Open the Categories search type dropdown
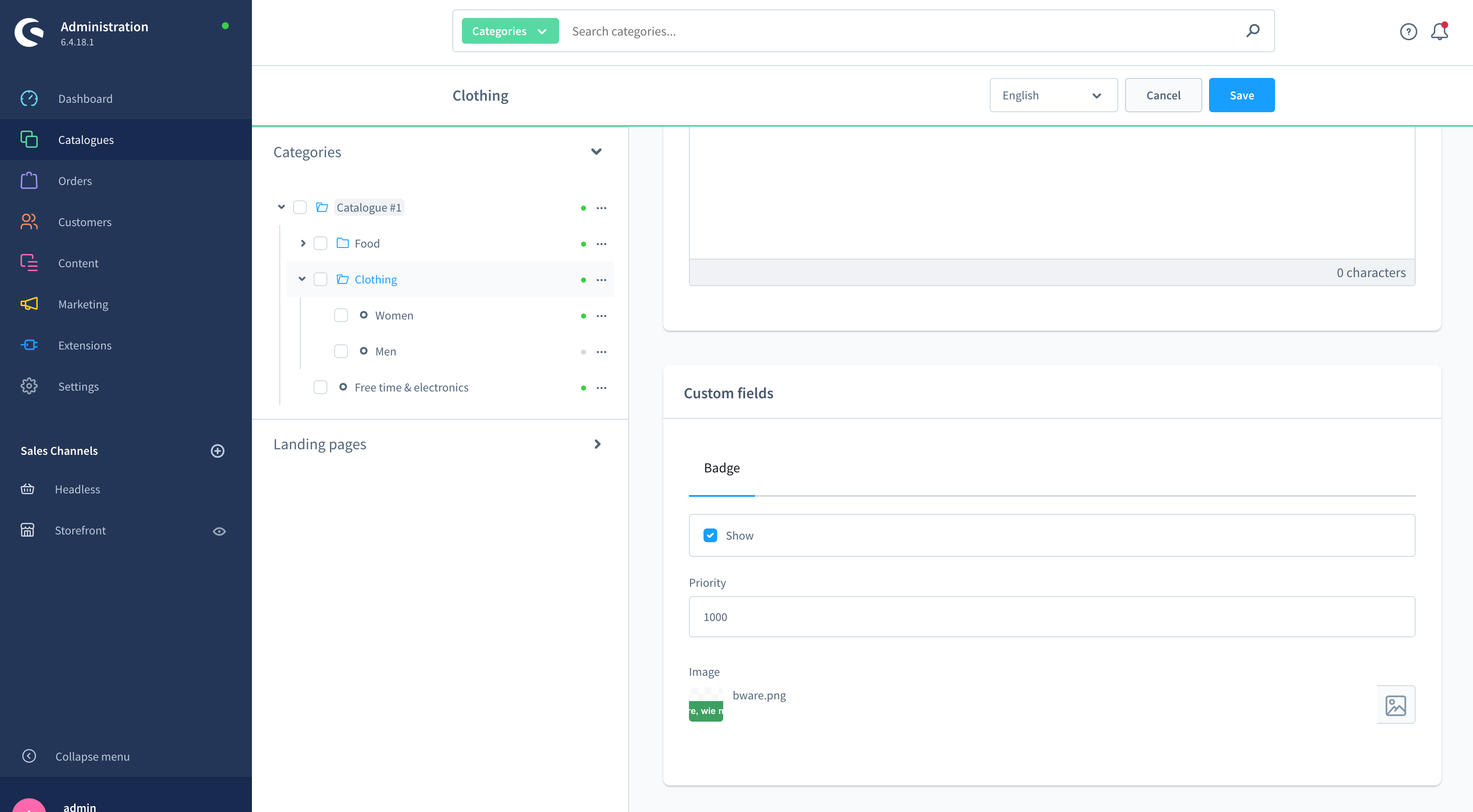 (x=510, y=31)
